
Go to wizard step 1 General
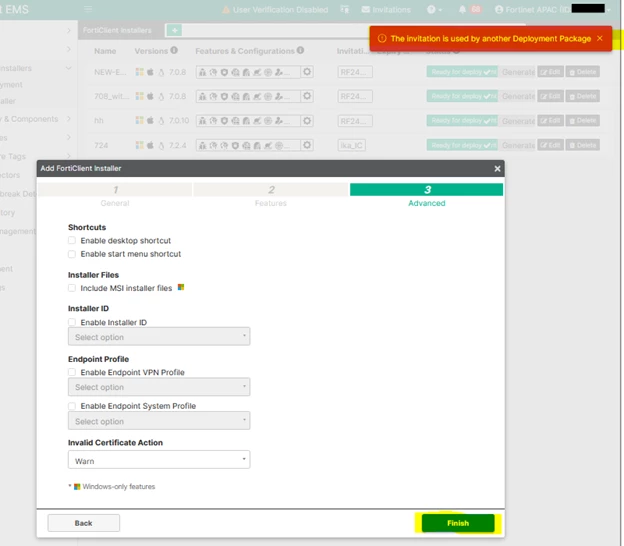click(x=115, y=195)
